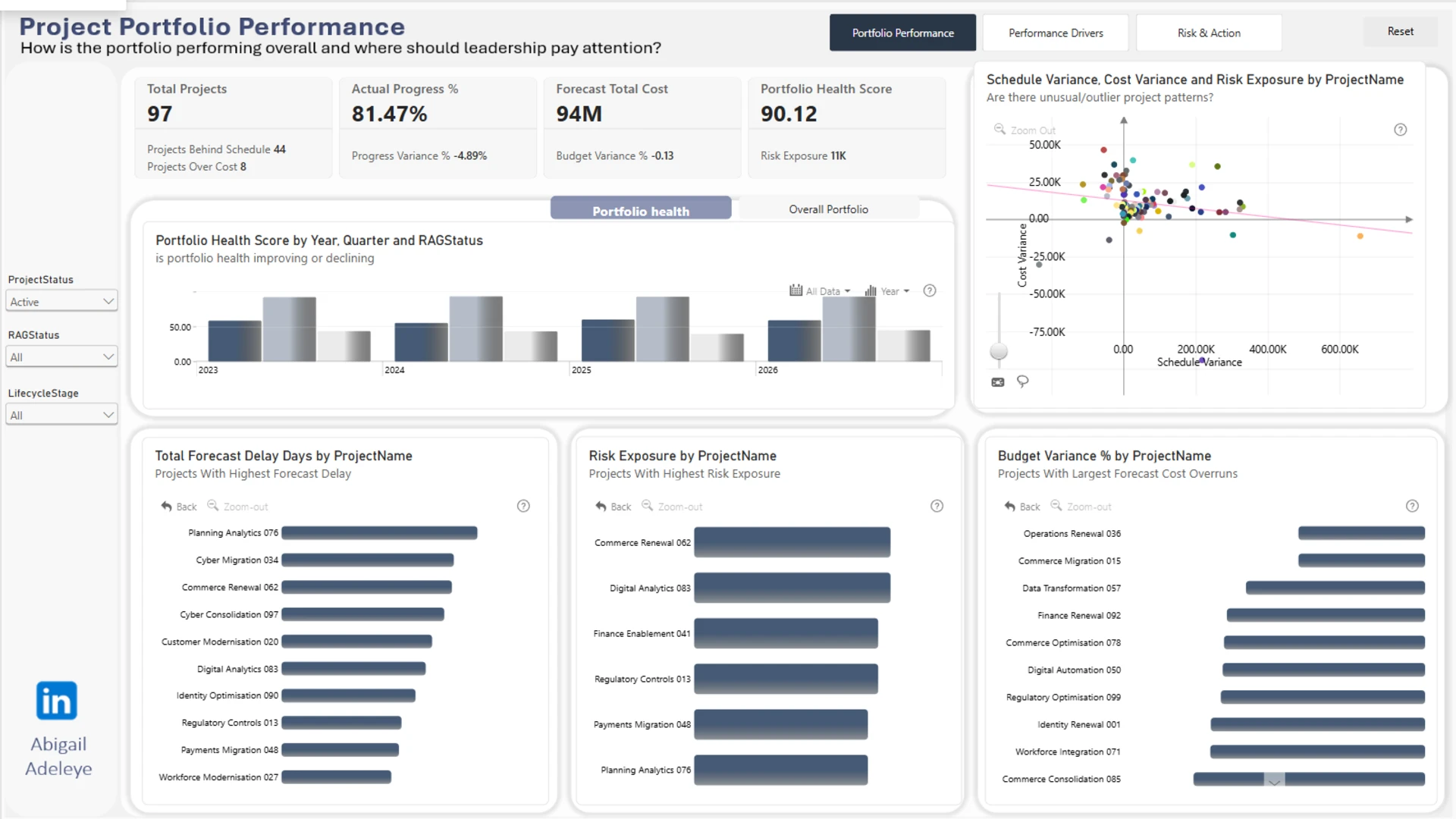Click the Operations Renewal 036 budget variance bar
The image size is (1456, 819).
coord(1361,533)
